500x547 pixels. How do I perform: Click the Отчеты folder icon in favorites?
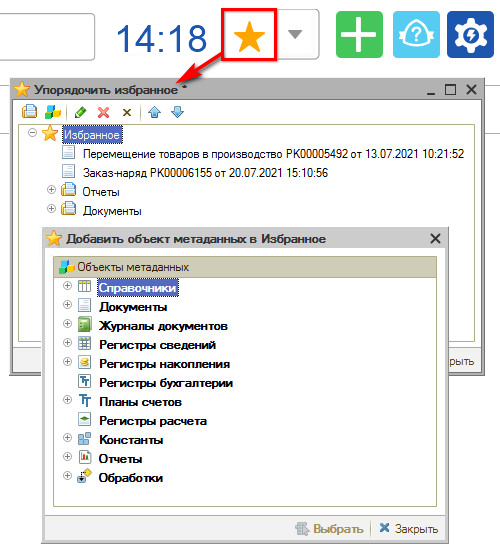[68, 189]
